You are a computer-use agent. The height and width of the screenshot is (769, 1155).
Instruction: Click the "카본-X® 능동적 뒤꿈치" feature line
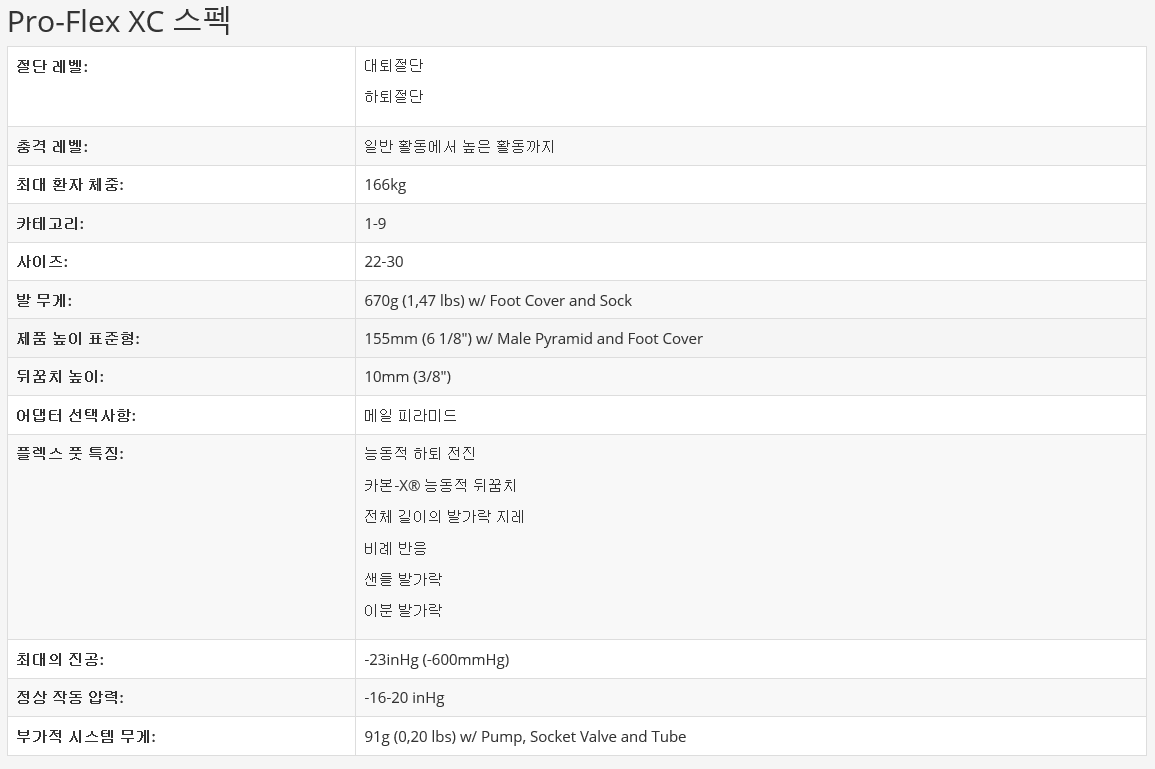(440, 486)
